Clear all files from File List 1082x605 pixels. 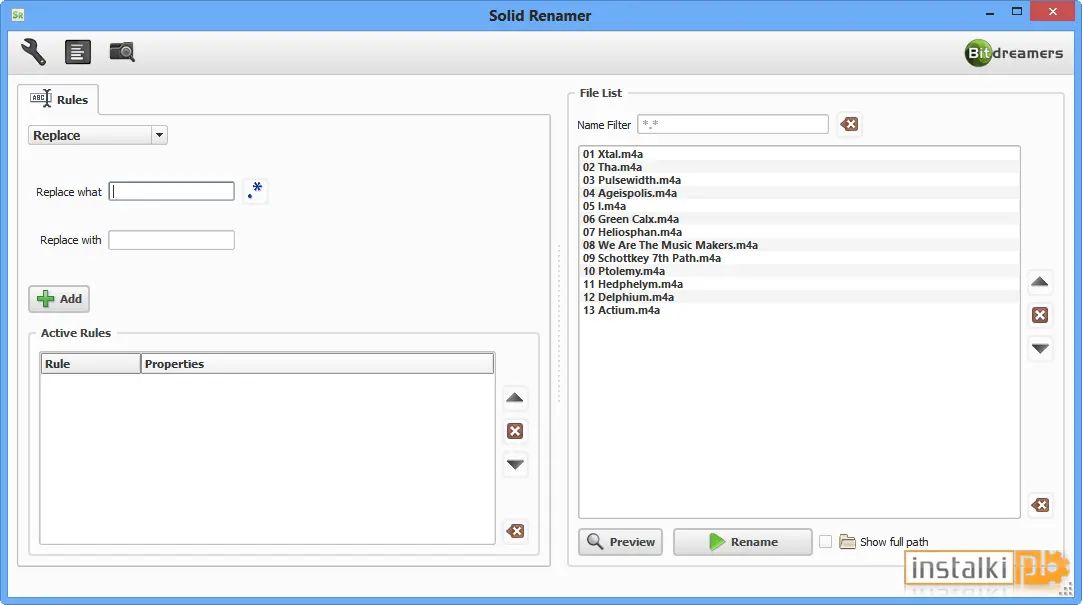point(1040,505)
